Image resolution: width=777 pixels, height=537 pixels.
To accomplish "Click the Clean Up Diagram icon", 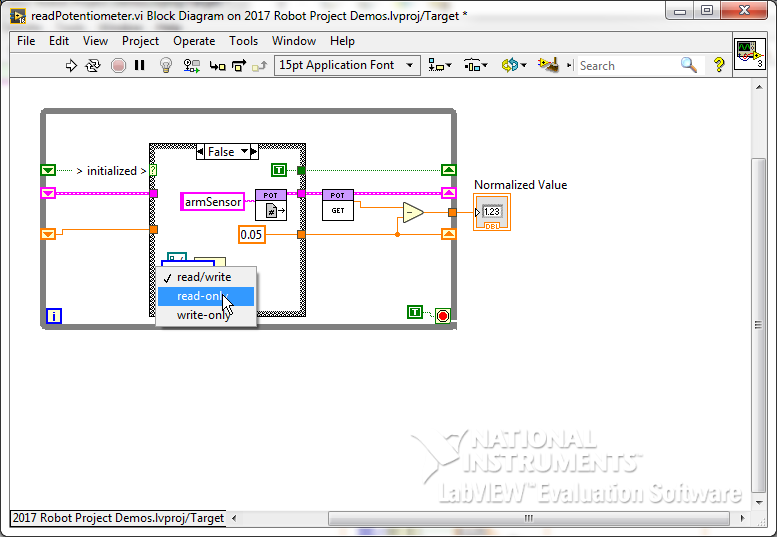I will pos(547,65).
